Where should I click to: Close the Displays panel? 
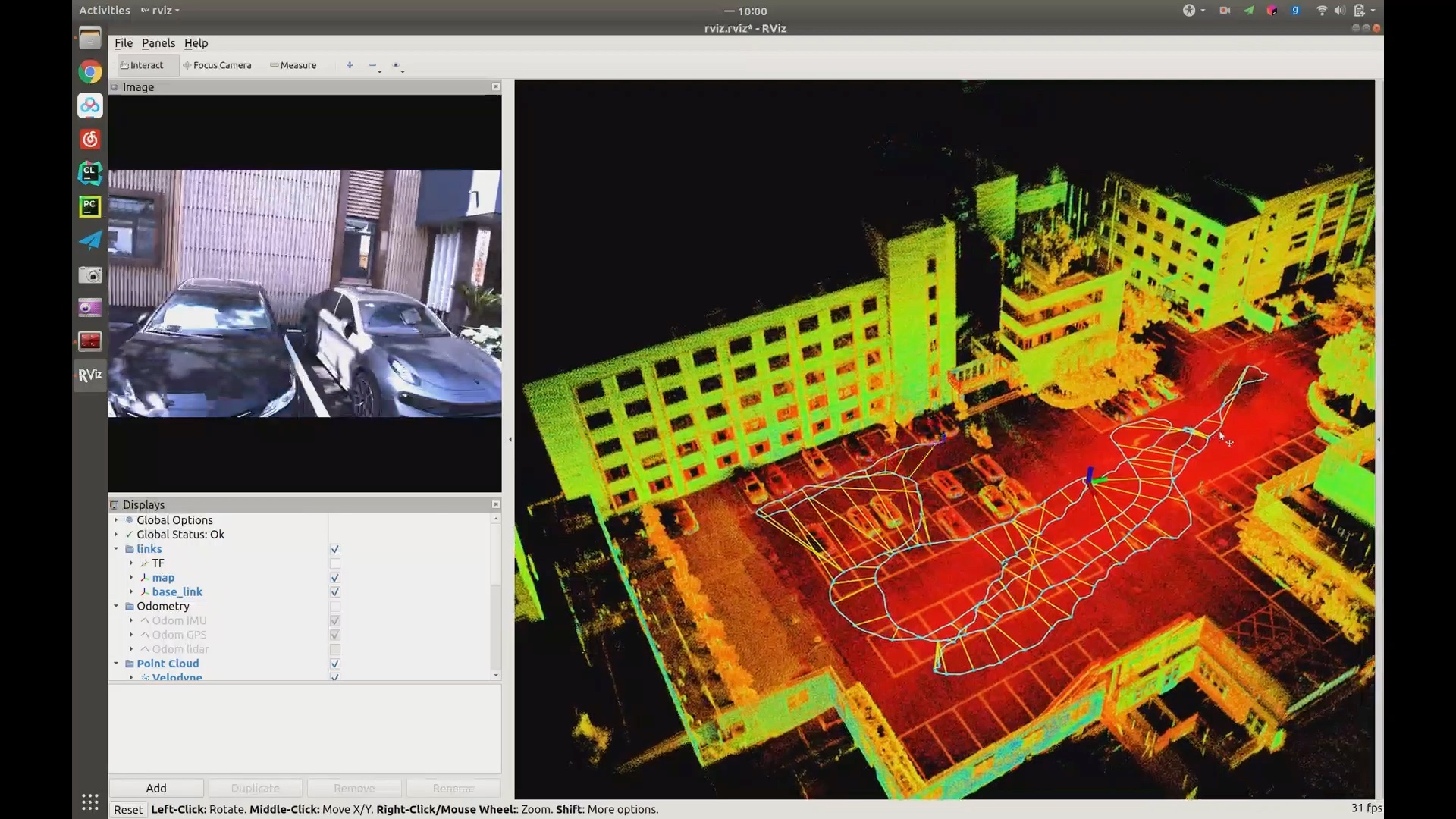[496, 504]
